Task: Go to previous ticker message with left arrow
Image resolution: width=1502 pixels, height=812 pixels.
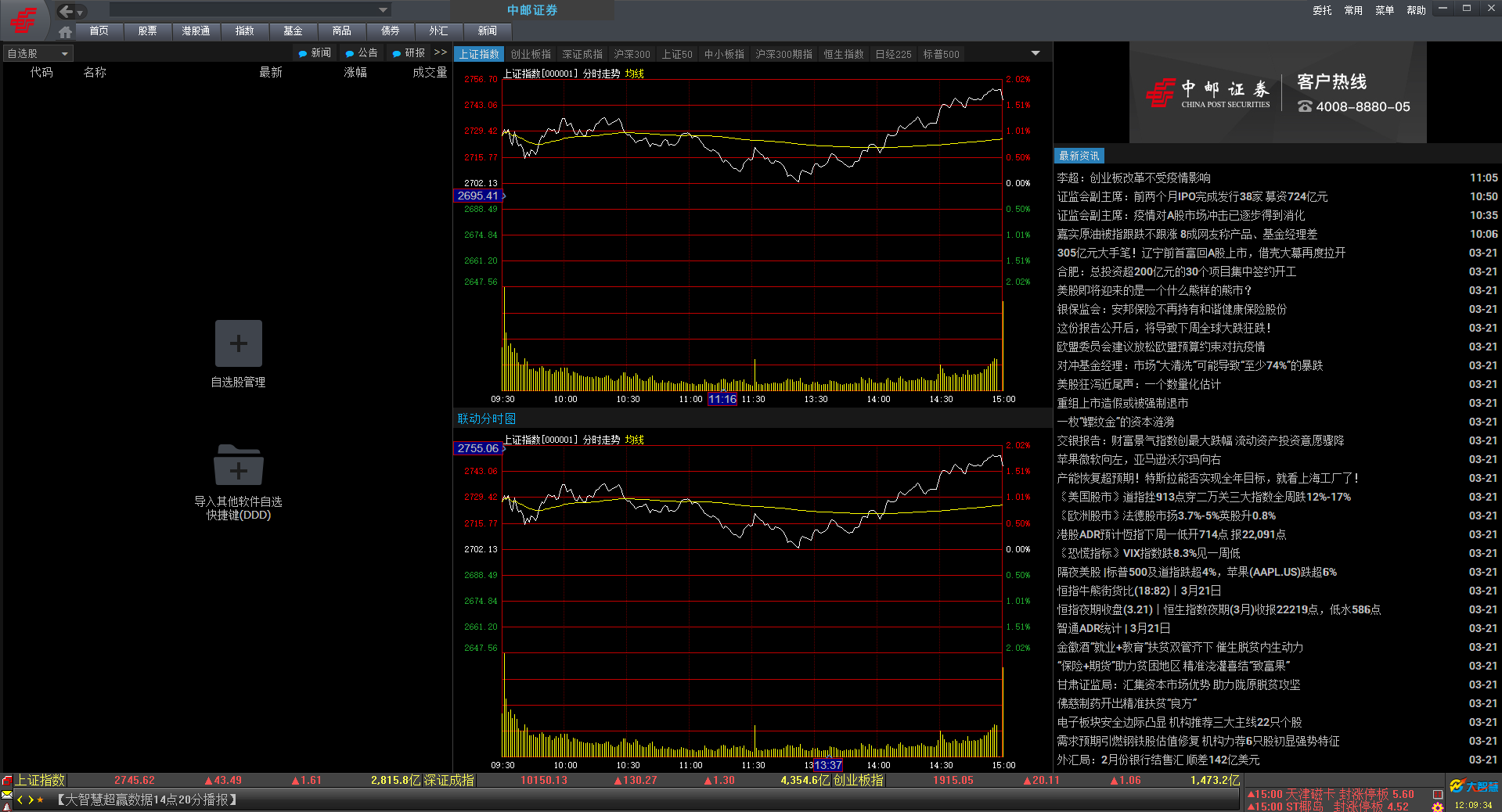Action: (x=20, y=799)
